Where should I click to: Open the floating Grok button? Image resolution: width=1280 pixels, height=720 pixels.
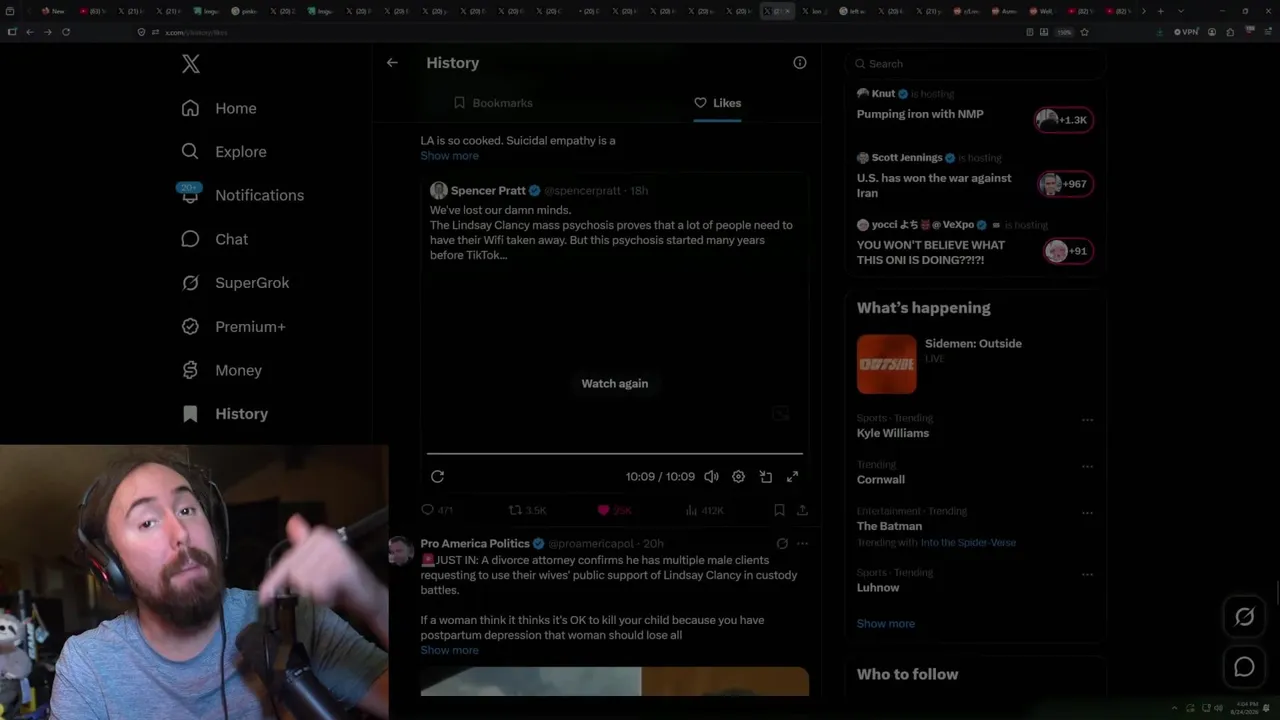coord(1244,617)
